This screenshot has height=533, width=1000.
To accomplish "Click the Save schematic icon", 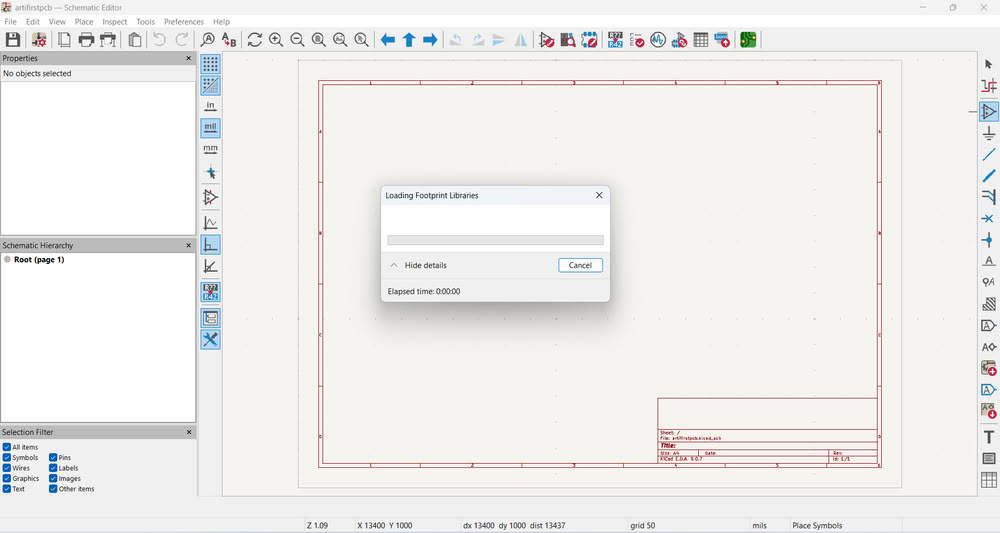I will click(x=13, y=40).
